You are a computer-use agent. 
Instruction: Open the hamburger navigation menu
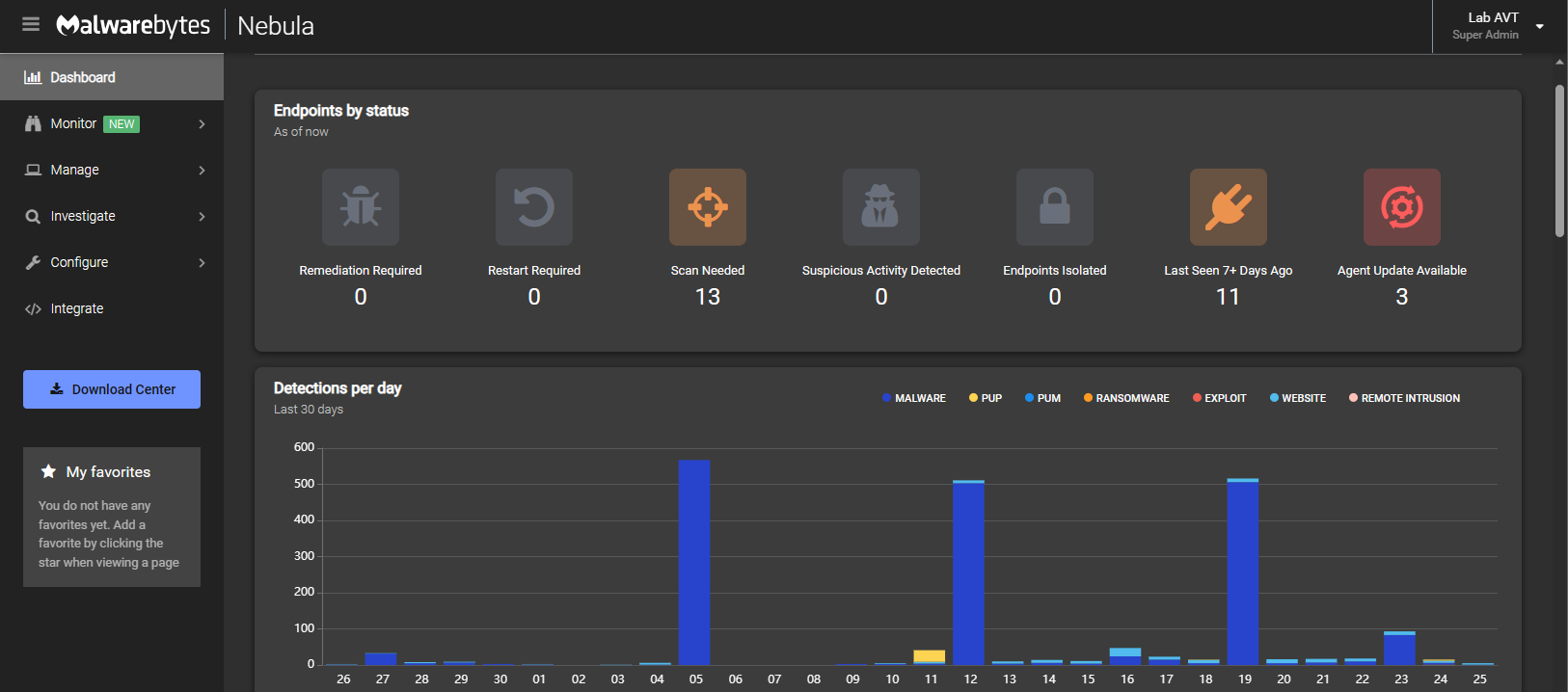[x=31, y=25]
